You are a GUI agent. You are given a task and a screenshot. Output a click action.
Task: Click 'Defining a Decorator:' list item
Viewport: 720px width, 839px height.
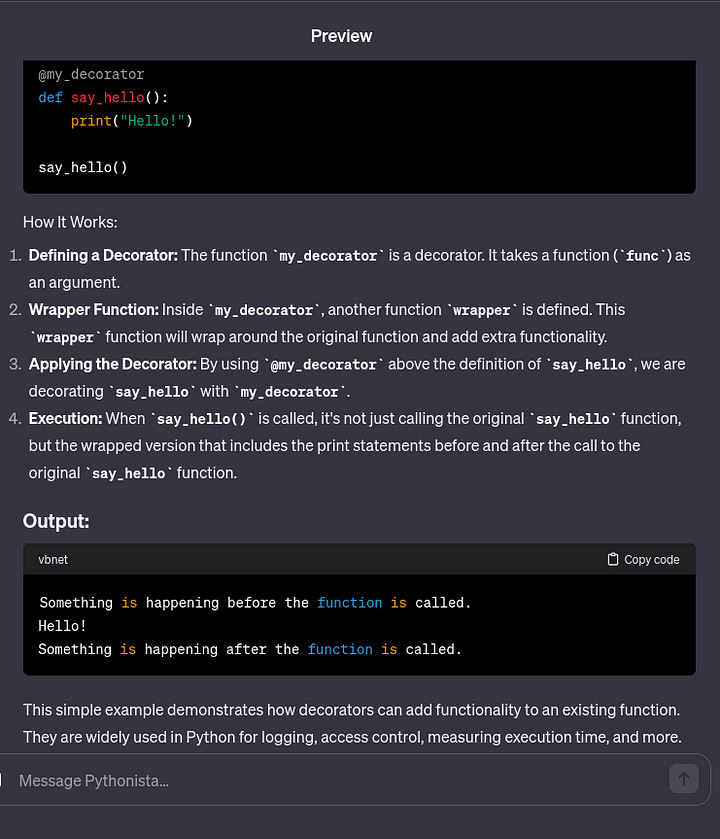103,255
